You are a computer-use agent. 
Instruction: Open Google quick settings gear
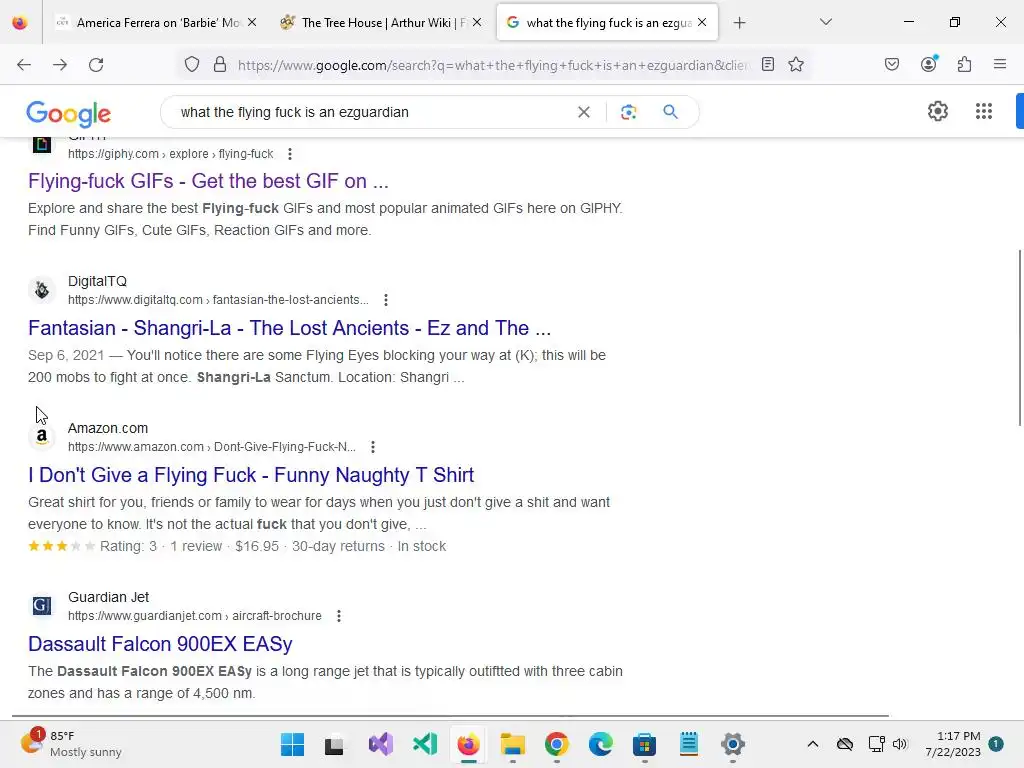coord(938,112)
